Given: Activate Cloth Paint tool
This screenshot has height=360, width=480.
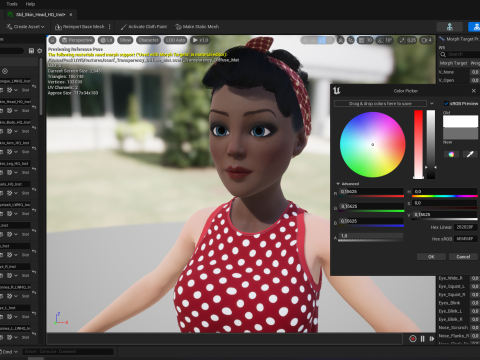Looking at the screenshot, I should click(x=144, y=27).
